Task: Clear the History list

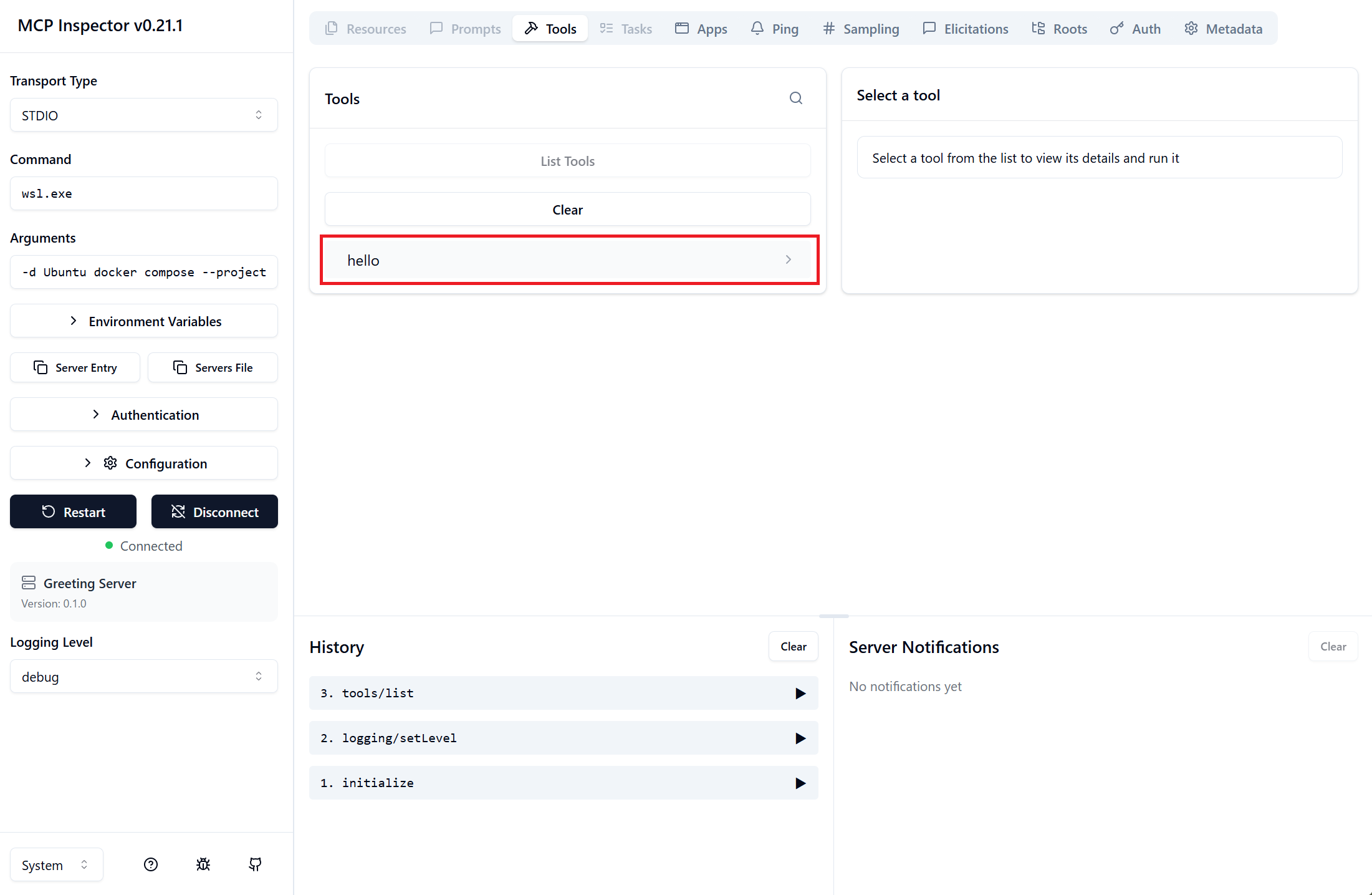Action: 794,647
